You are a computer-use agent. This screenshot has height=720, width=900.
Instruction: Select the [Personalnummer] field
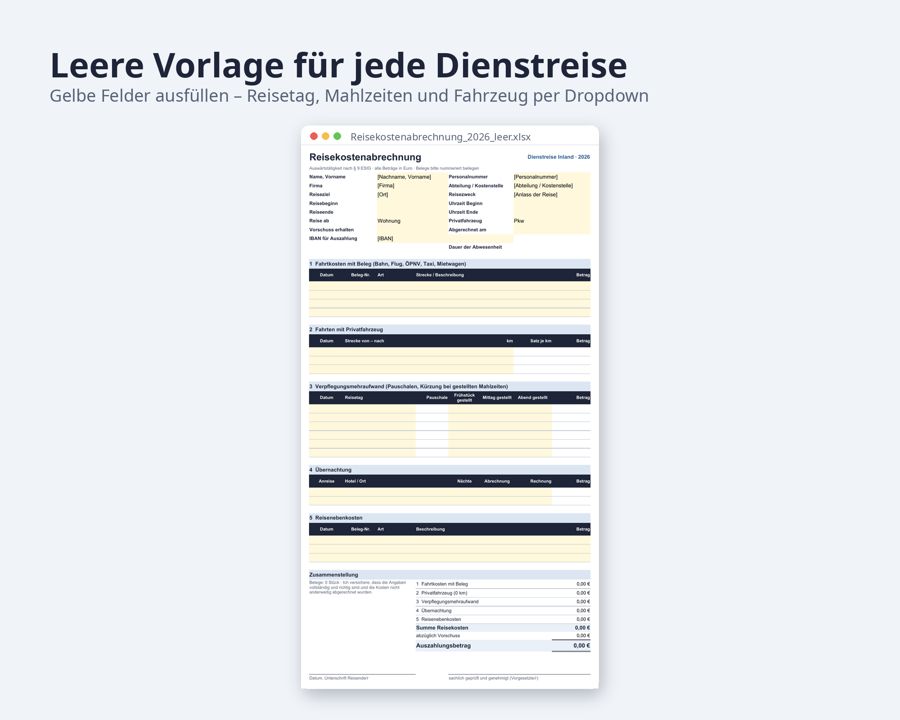click(x=552, y=177)
